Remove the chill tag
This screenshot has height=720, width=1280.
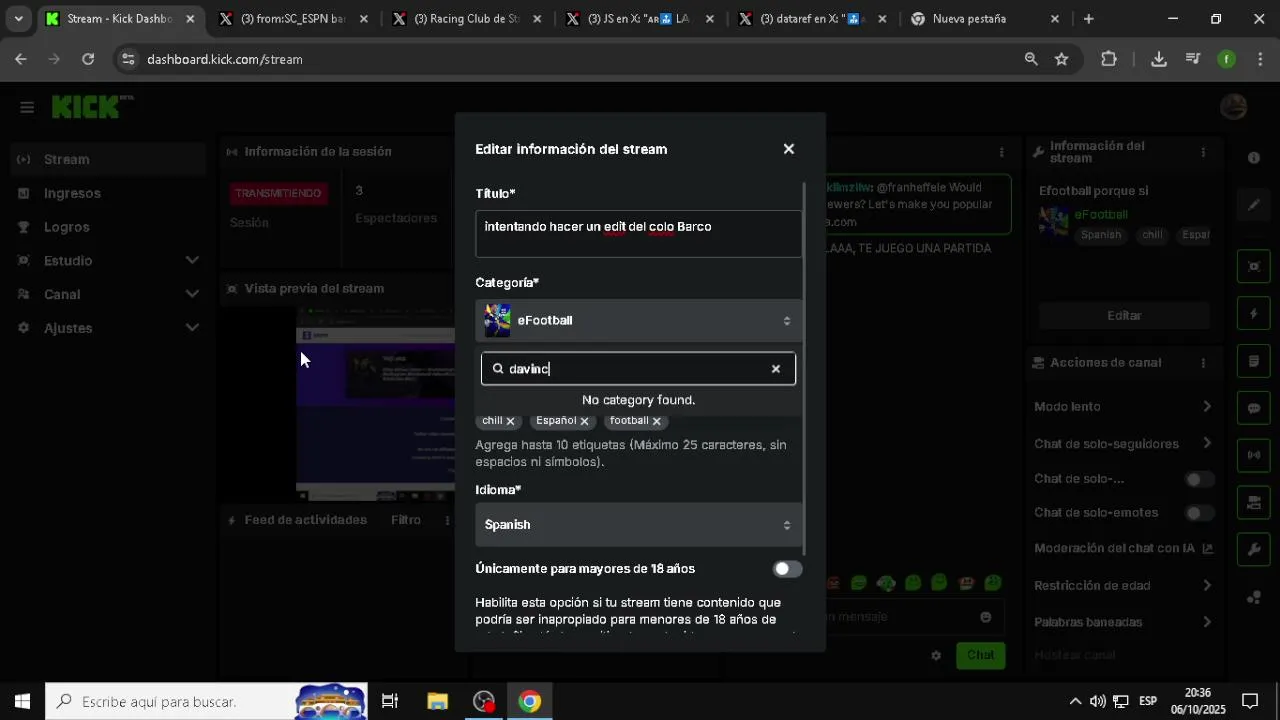click(x=510, y=421)
